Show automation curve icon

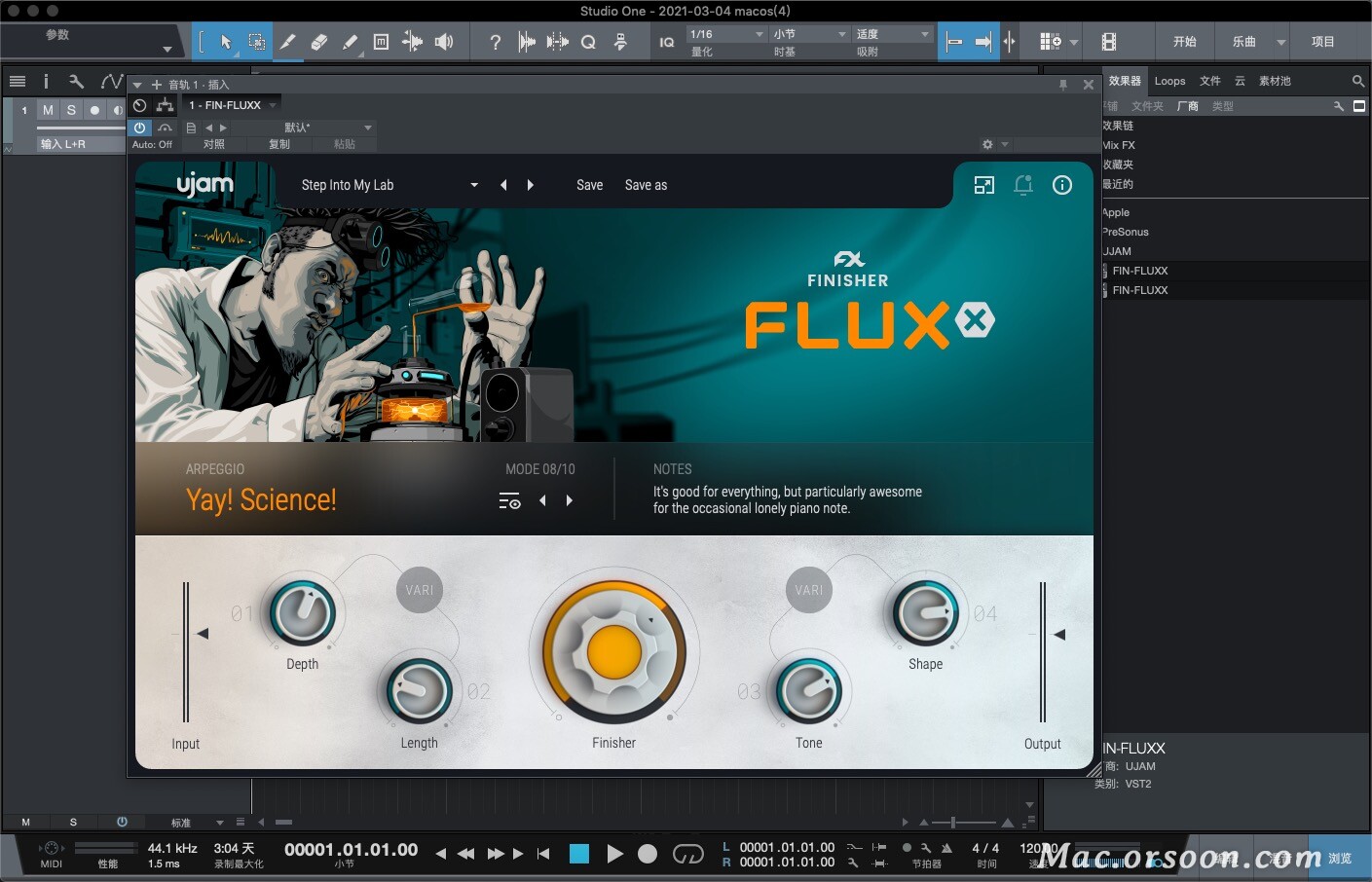pyautogui.click(x=111, y=81)
